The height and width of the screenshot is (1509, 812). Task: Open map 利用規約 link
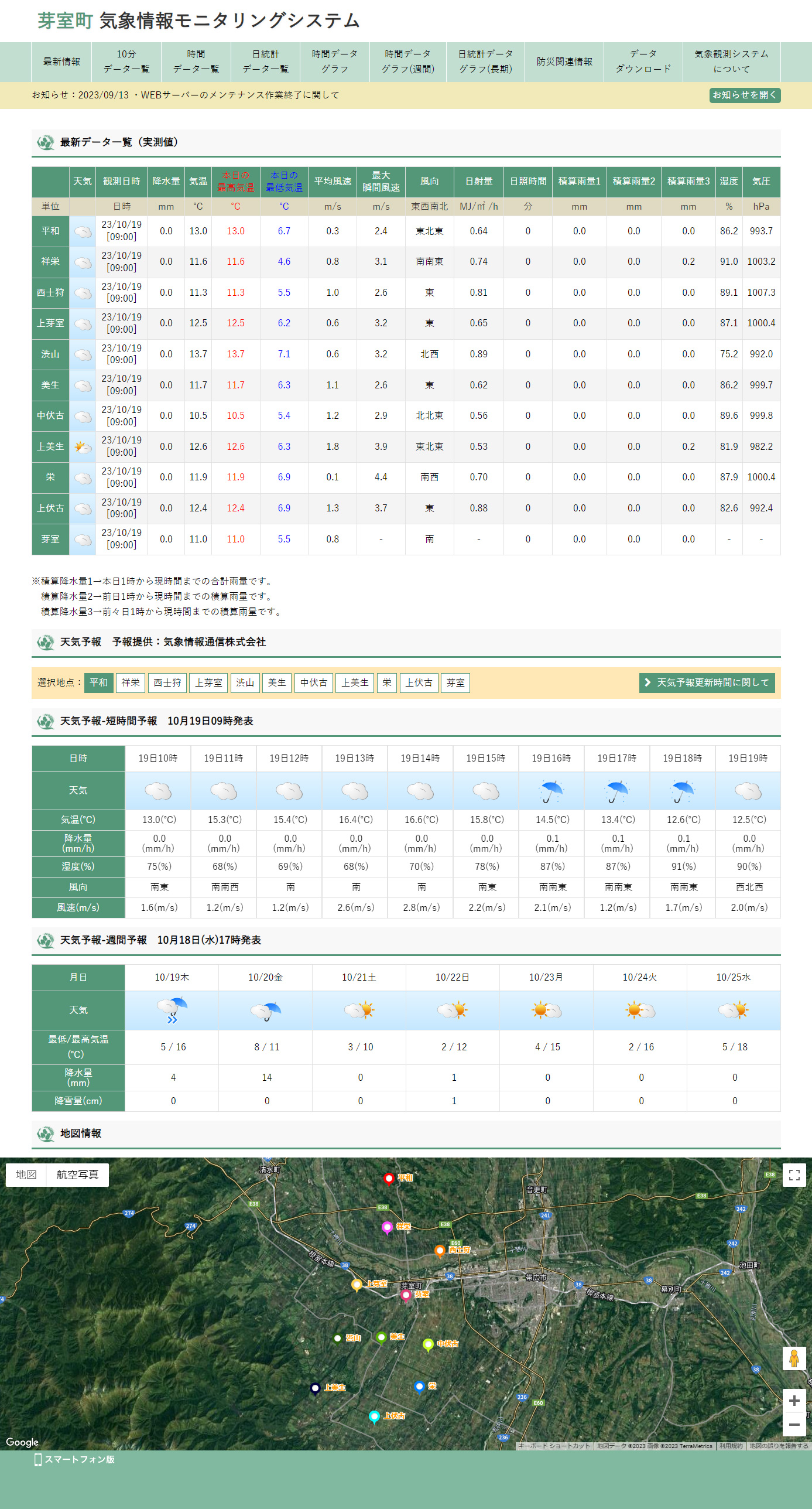pos(731,1446)
